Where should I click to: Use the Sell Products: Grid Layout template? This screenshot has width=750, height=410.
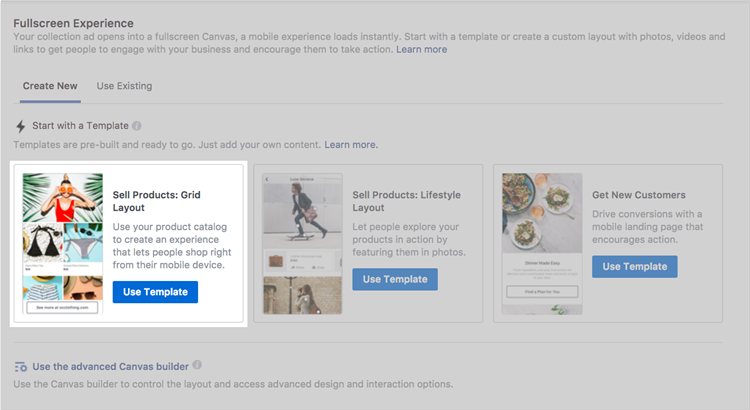(x=155, y=292)
